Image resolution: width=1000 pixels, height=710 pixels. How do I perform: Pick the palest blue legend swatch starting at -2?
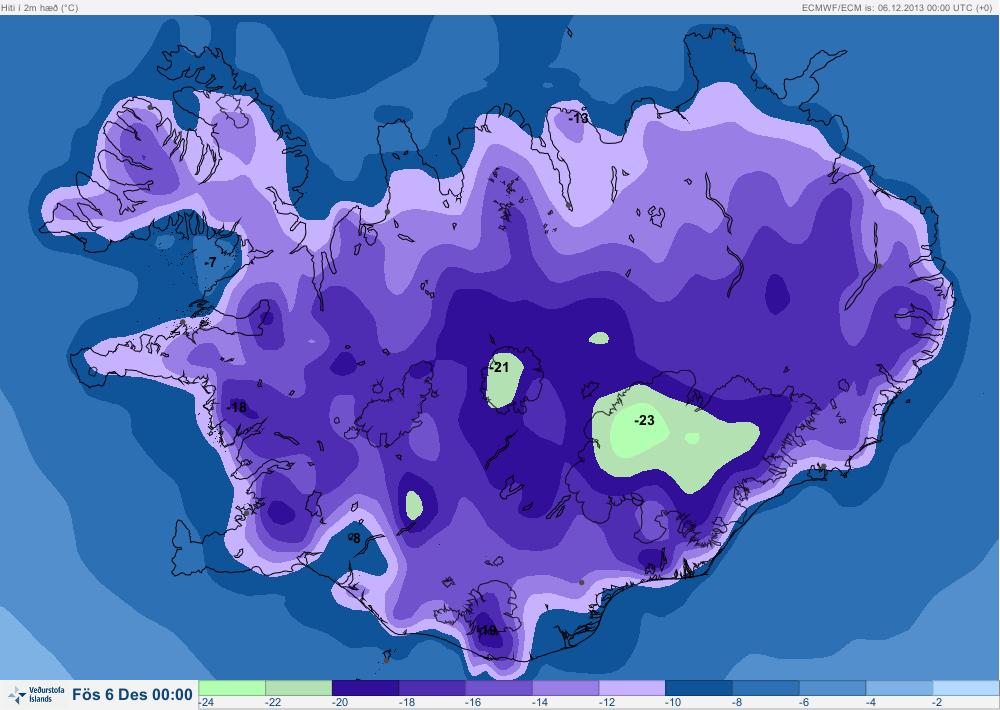[x=966, y=688]
